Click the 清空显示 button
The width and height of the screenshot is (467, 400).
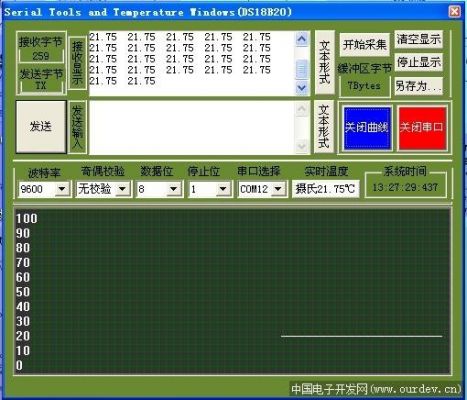point(419,40)
